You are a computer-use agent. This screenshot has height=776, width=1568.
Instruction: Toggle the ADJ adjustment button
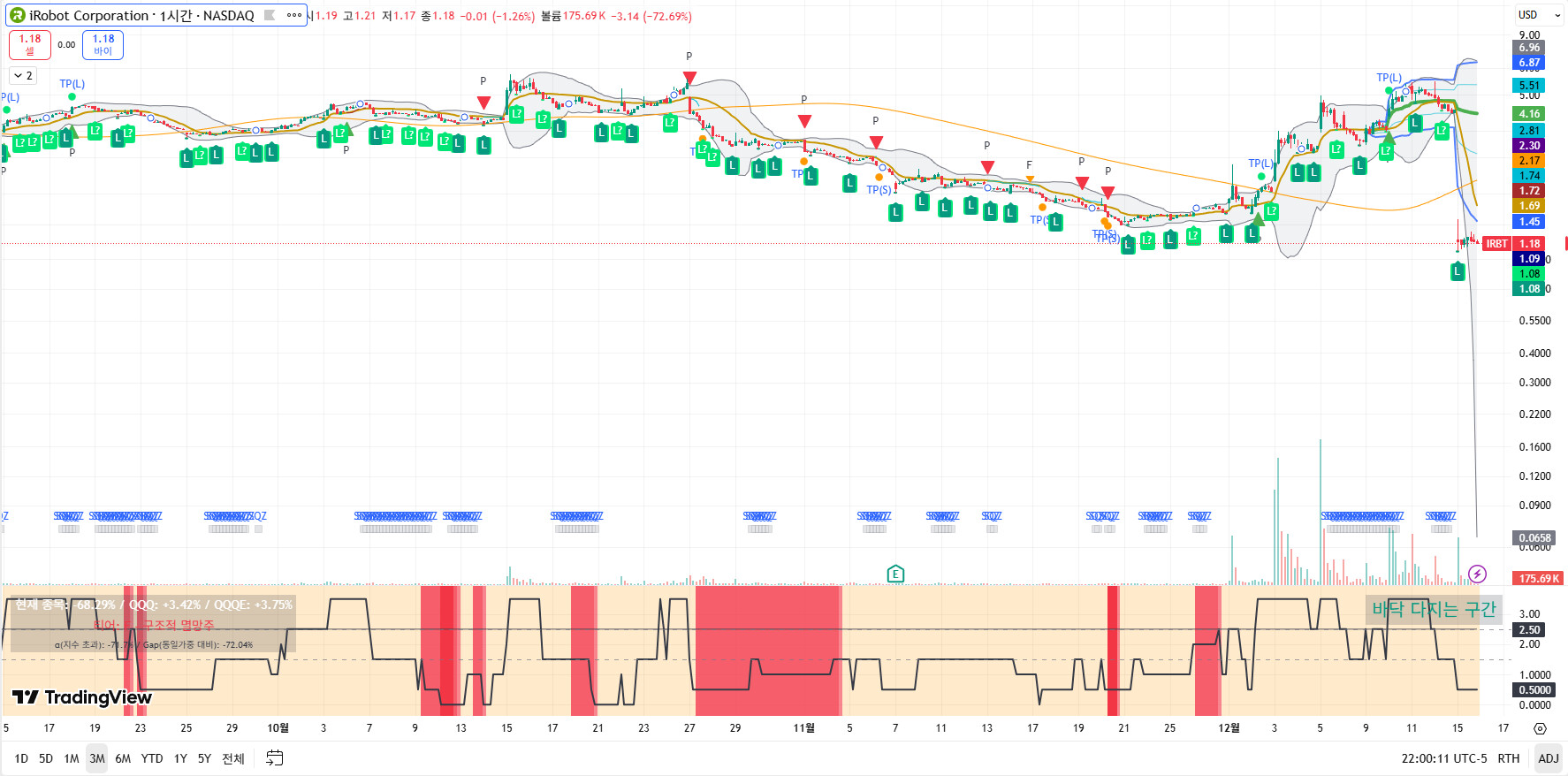pos(1549,758)
